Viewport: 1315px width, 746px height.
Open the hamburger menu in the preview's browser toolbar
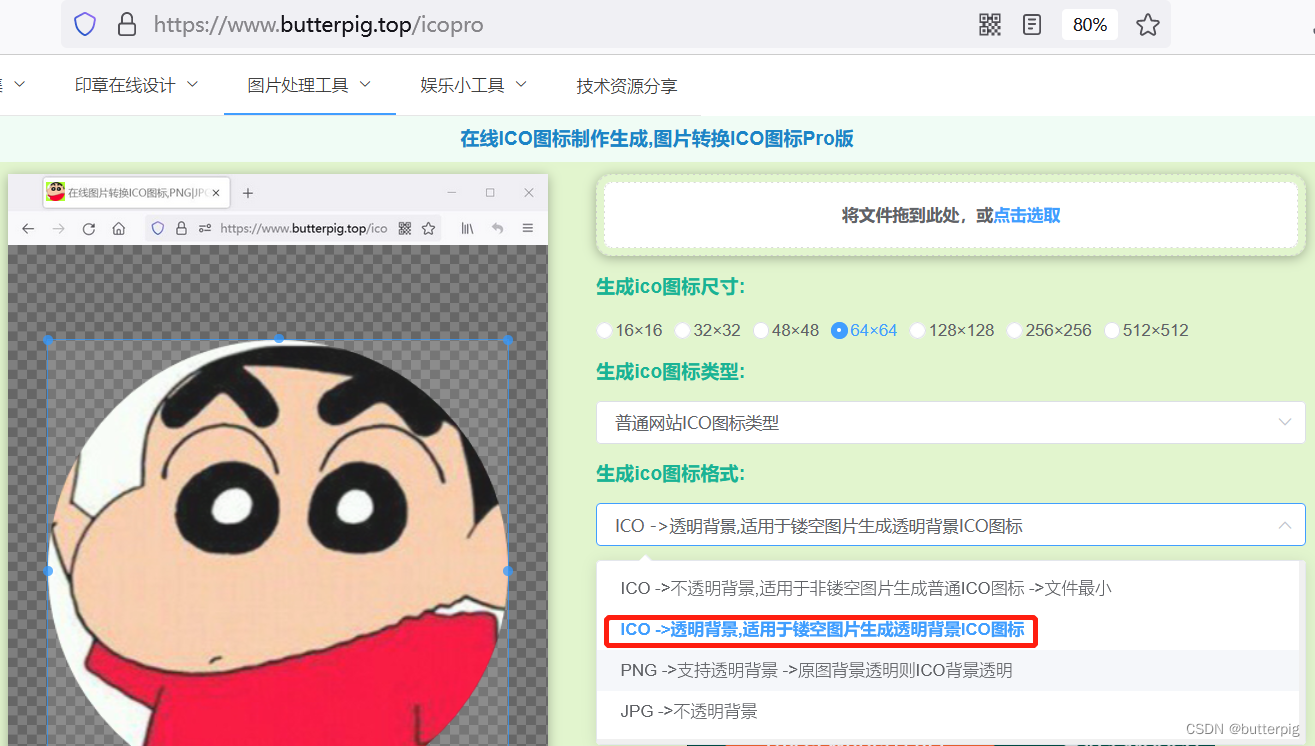click(x=528, y=229)
